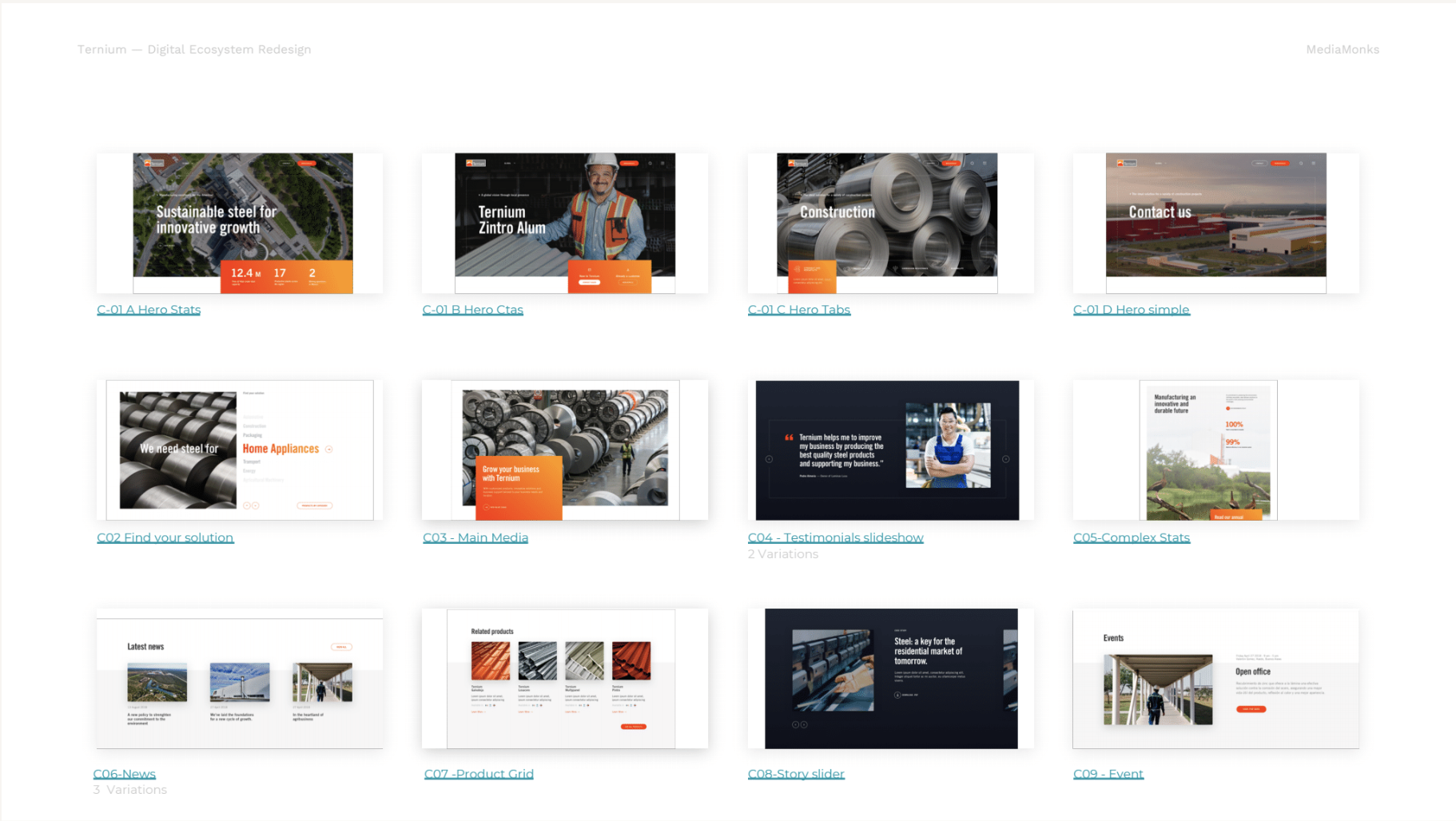Open the C03 - Main Media link
The height and width of the screenshot is (821, 1456).
pyautogui.click(x=475, y=537)
